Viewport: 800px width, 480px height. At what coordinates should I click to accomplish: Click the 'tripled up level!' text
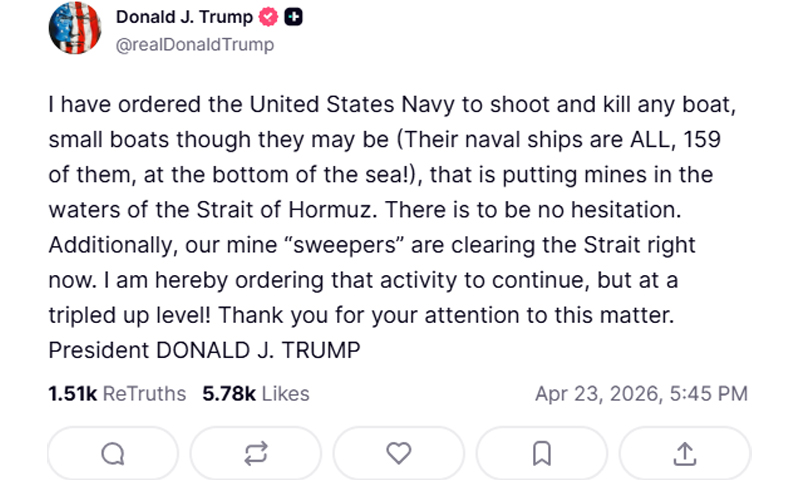[129, 316]
